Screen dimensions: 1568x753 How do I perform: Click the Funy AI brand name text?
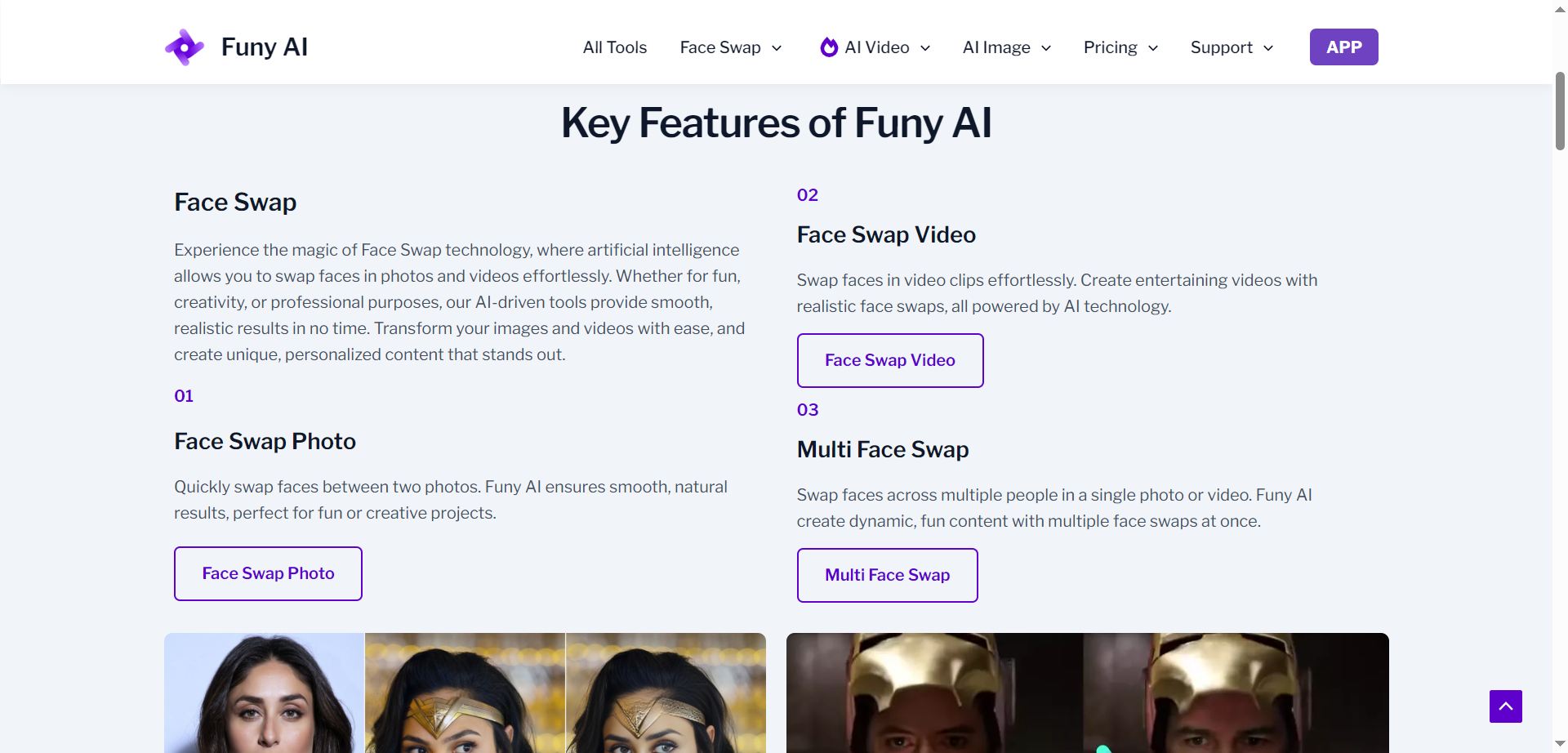click(x=265, y=47)
